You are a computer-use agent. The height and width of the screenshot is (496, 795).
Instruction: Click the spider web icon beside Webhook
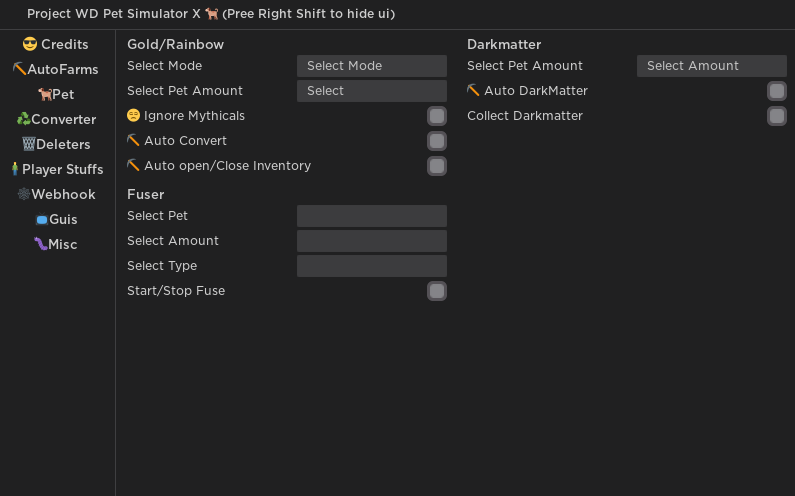tap(24, 194)
